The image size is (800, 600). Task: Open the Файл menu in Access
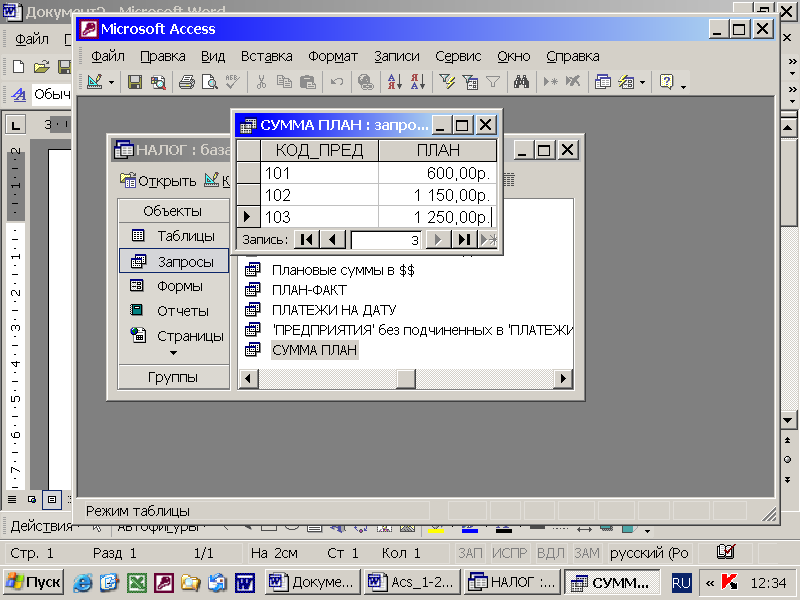(108, 56)
